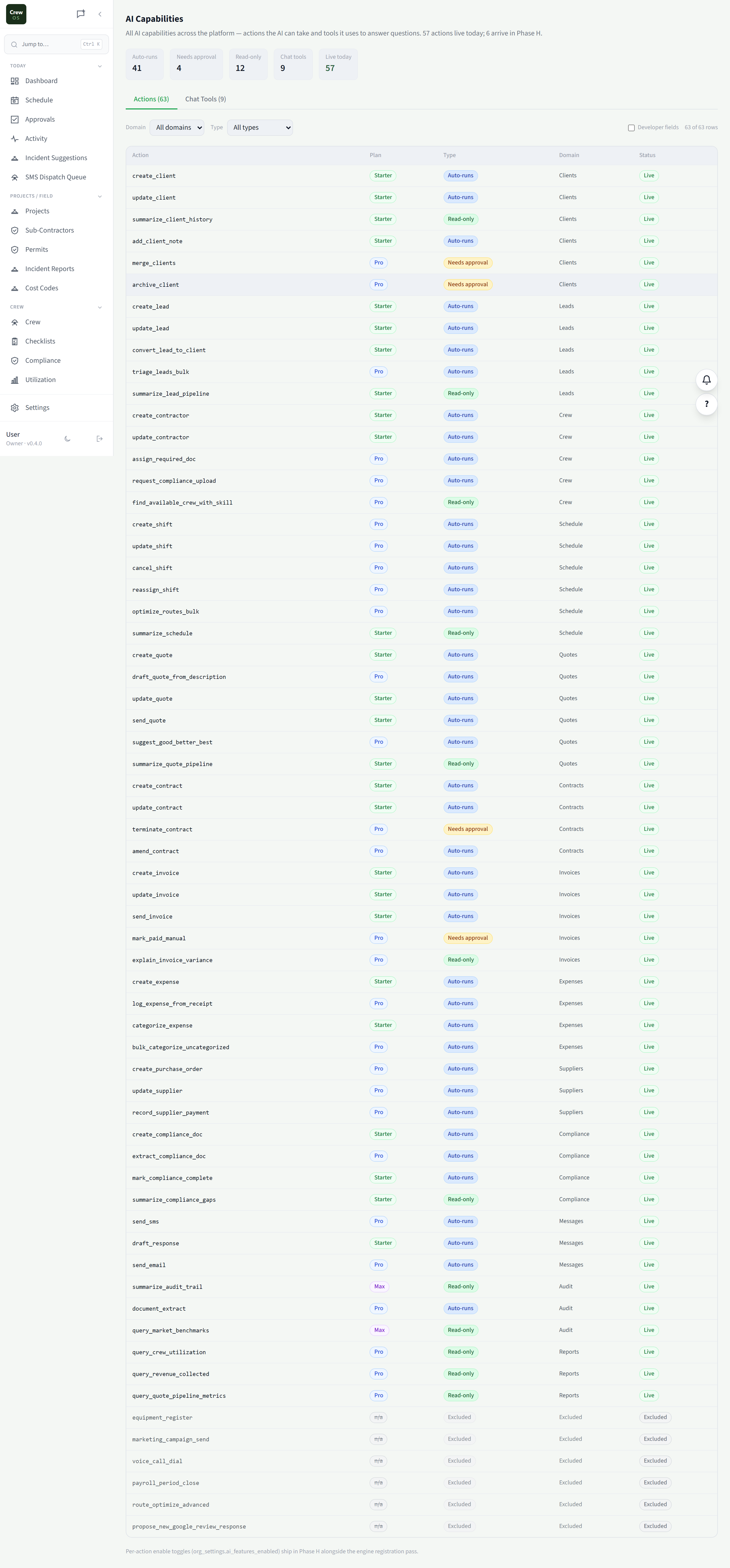
Task: Click the Starter badge for create_quote
Action: (x=383, y=655)
